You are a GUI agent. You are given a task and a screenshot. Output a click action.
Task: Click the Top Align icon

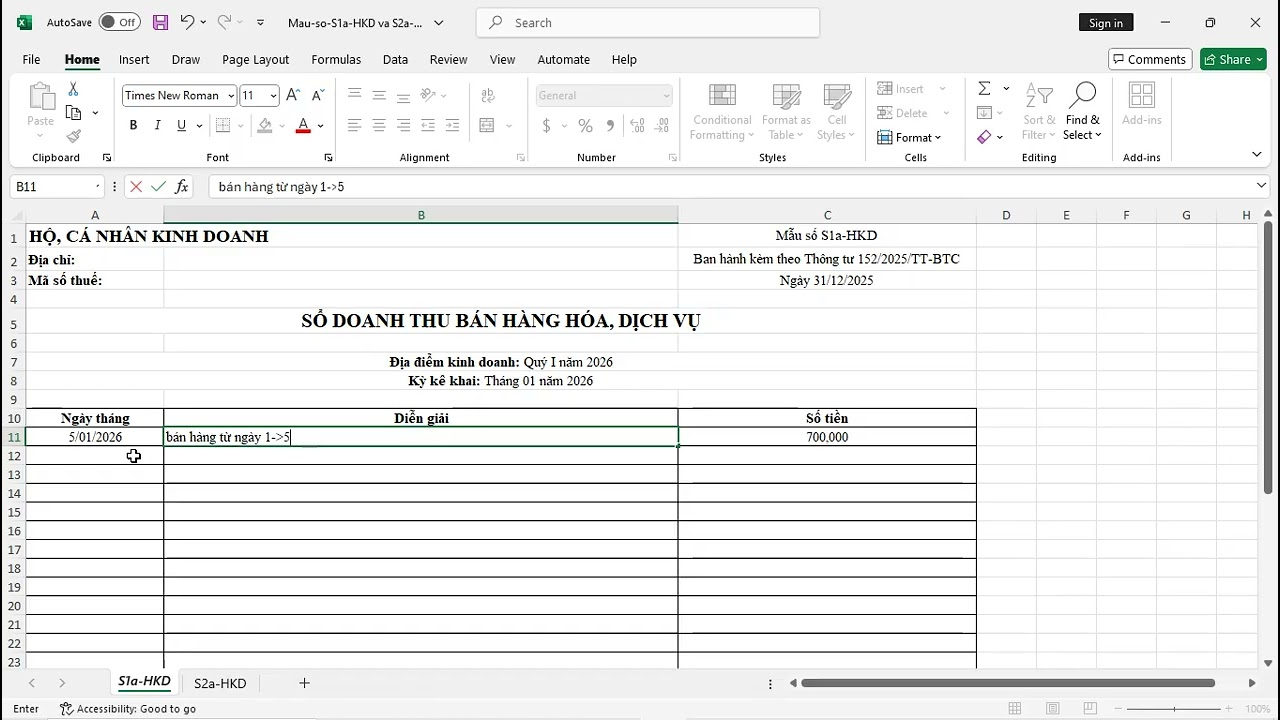(x=355, y=95)
